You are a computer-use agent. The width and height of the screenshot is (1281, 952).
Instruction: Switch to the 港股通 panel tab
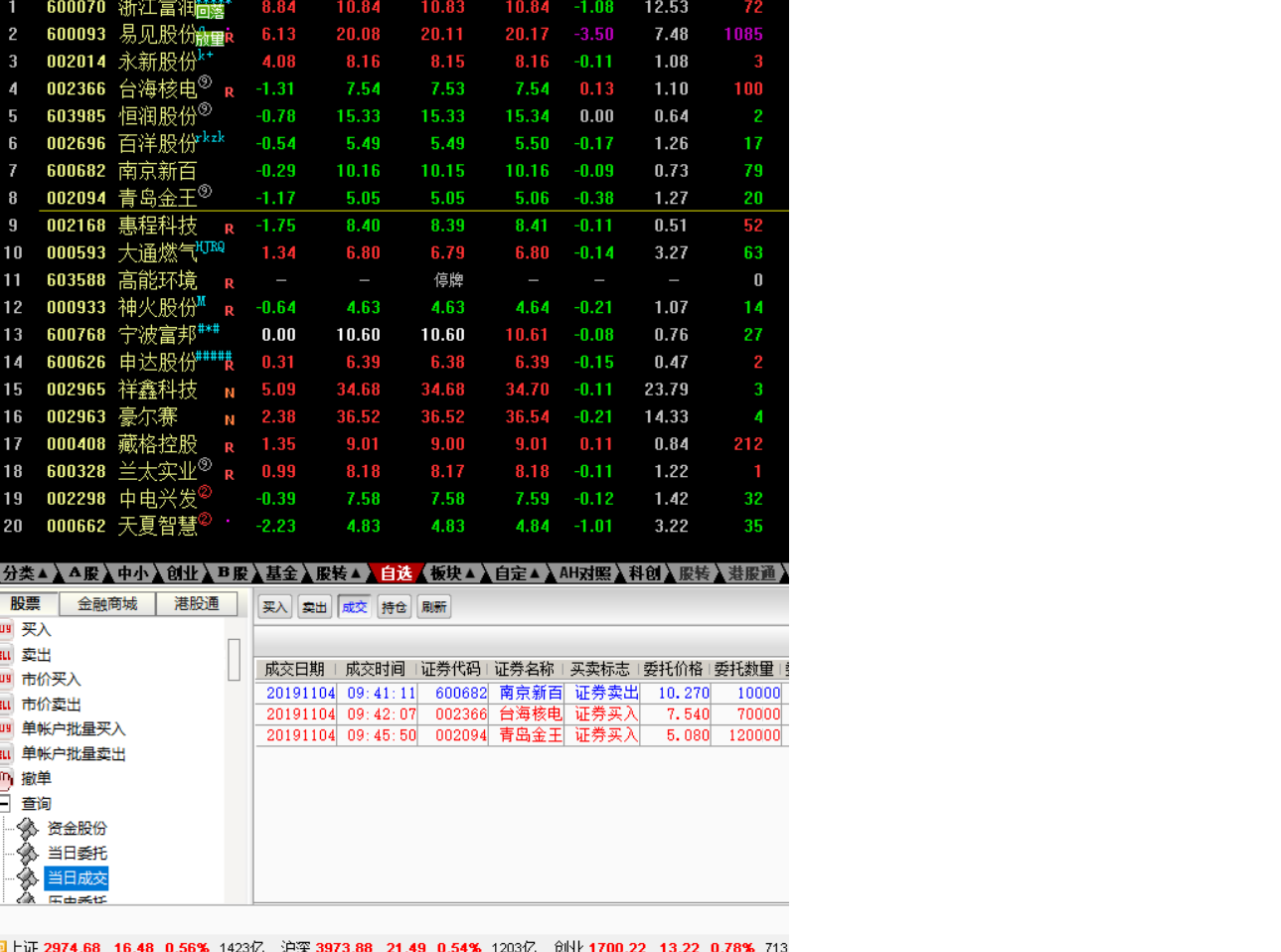point(197,604)
